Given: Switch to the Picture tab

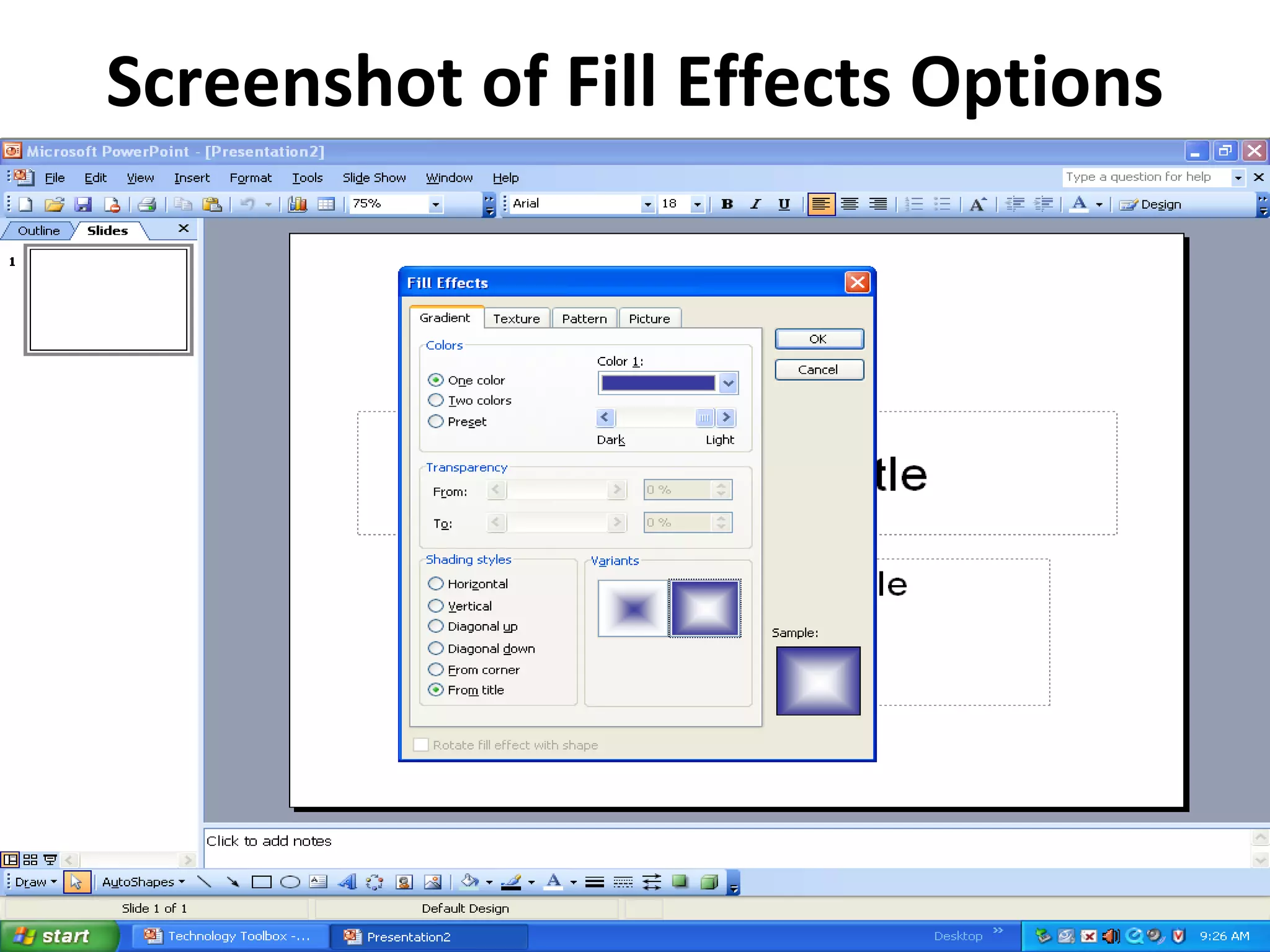Looking at the screenshot, I should (x=649, y=319).
